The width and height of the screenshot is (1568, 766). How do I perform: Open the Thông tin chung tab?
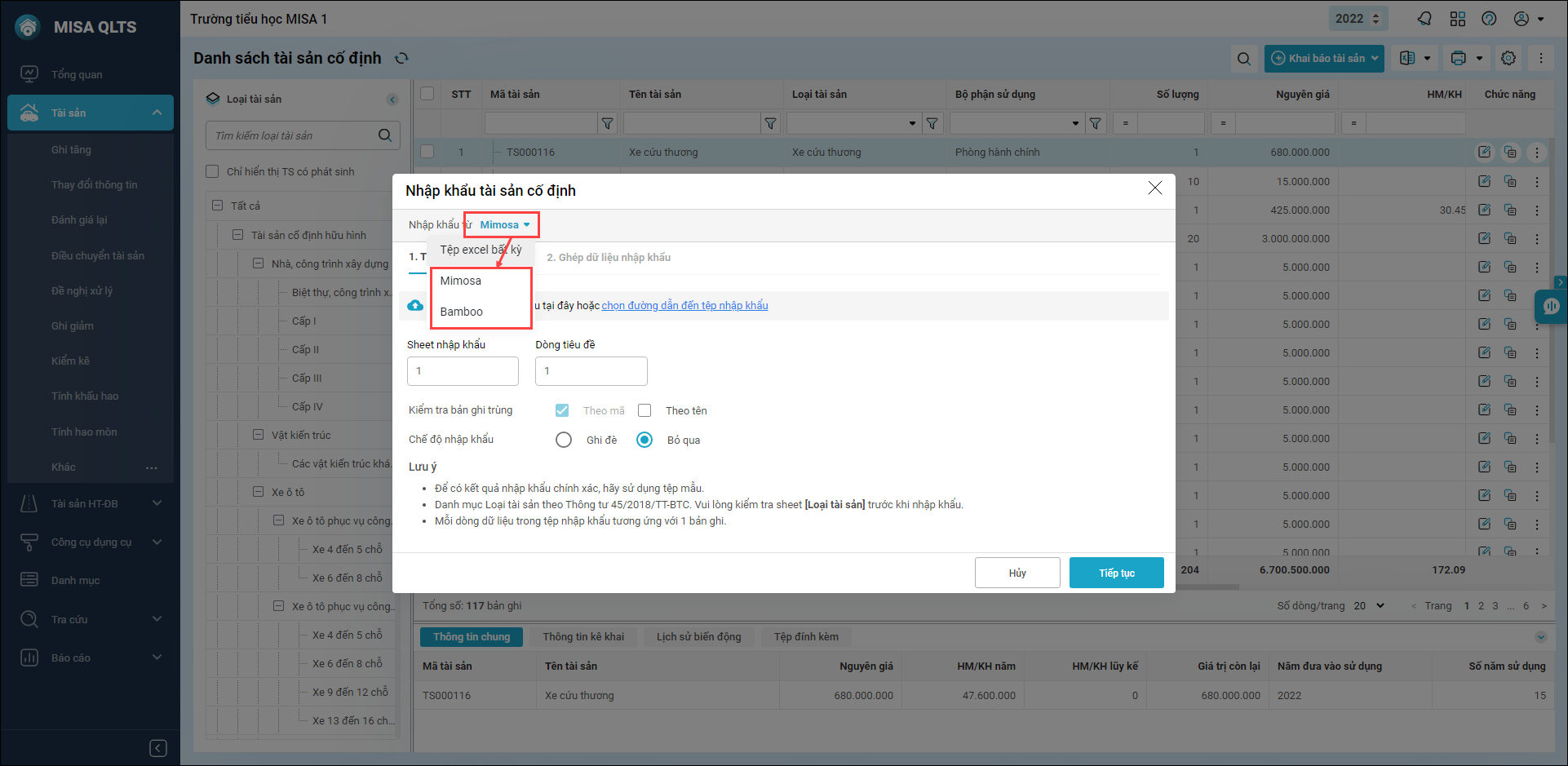click(x=472, y=637)
